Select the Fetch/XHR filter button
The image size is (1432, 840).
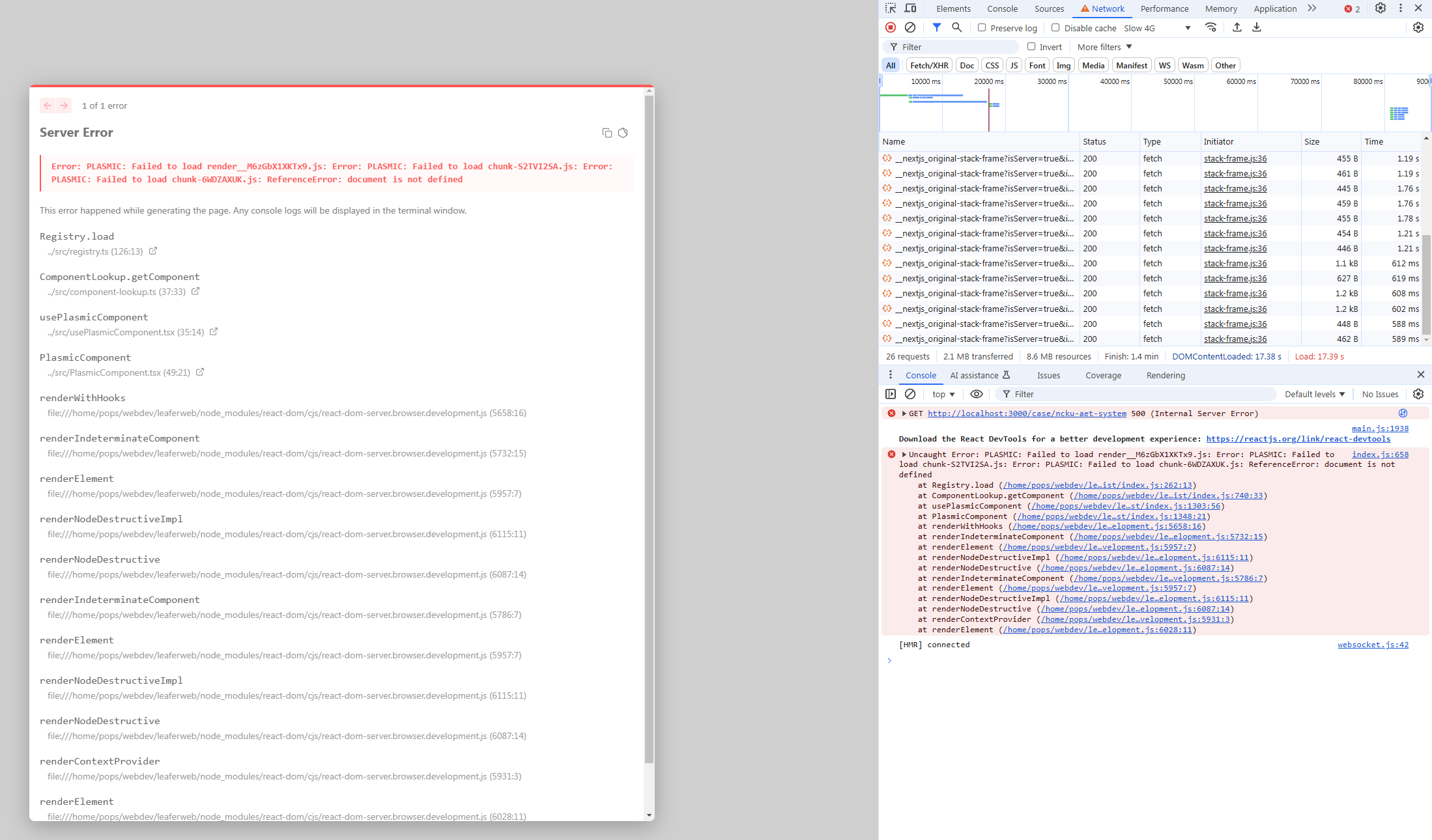coord(929,65)
